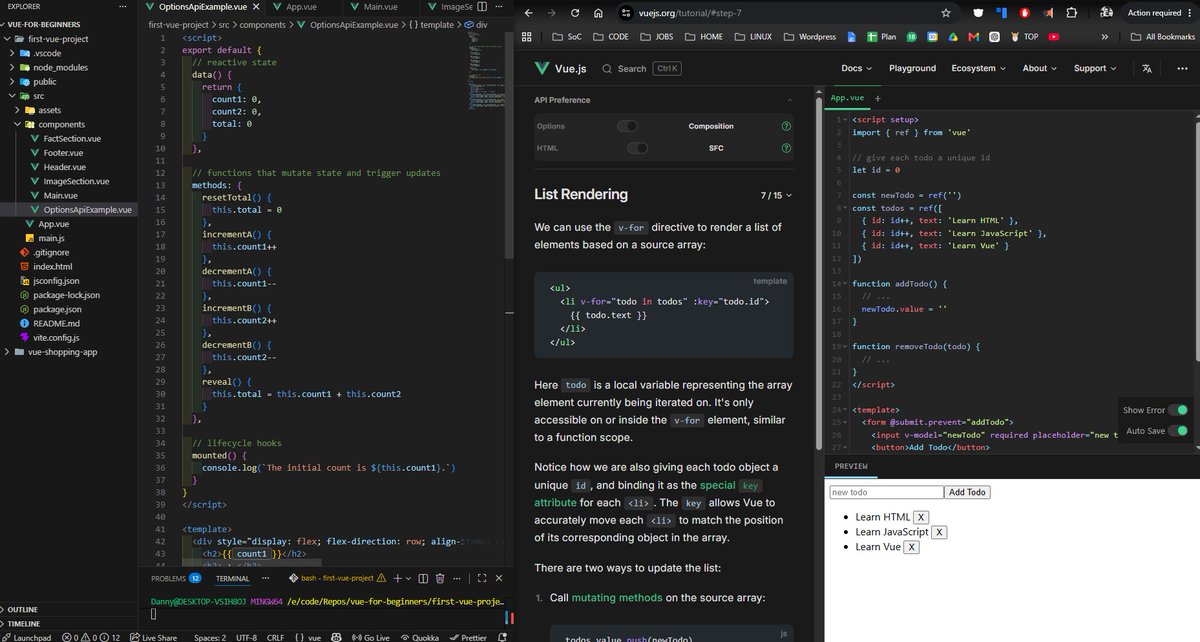Click the Go Live status bar item
Screen dimensions: 1200x642
click(x=370, y=637)
